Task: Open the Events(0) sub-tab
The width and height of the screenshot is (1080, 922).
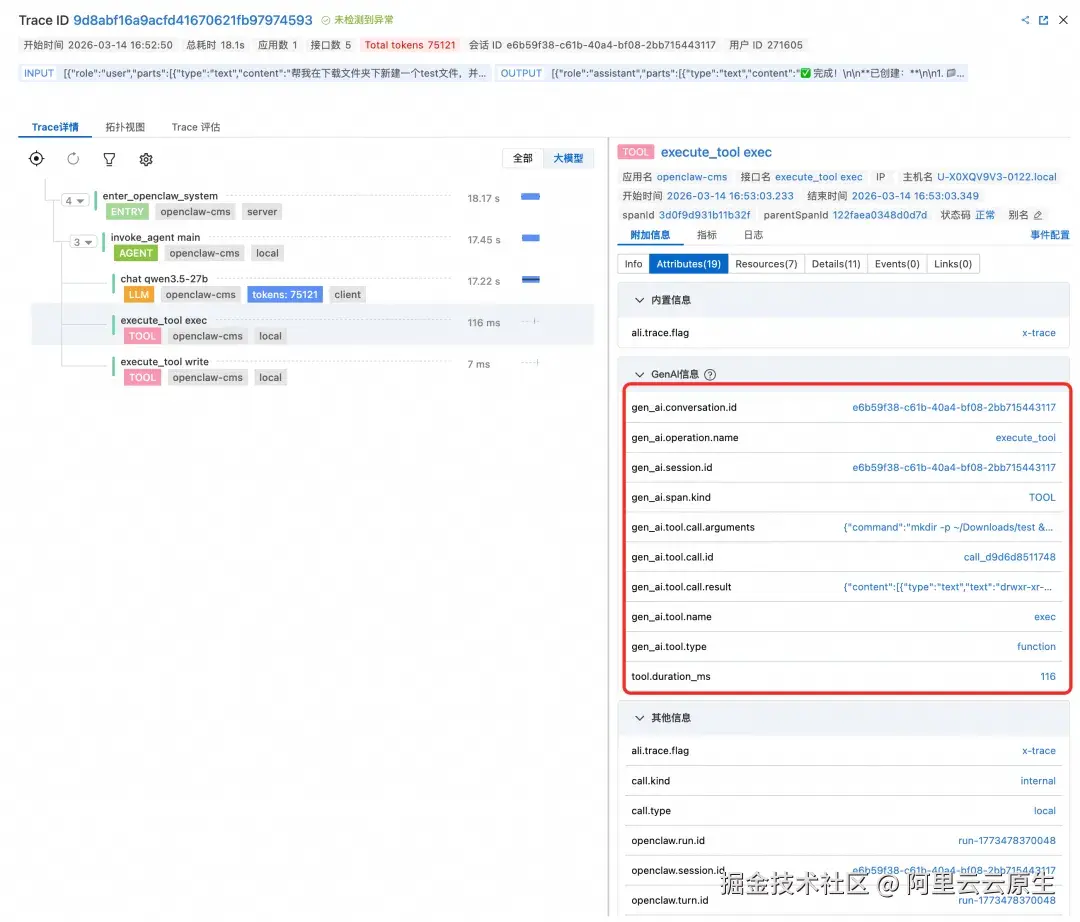Action: point(897,264)
